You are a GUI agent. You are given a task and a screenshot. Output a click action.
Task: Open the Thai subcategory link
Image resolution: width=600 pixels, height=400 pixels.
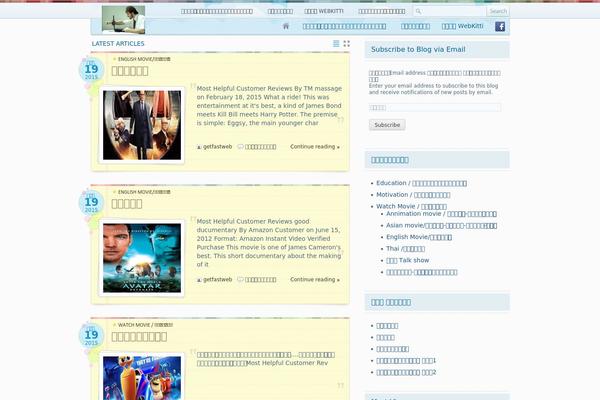pyautogui.click(x=405, y=249)
